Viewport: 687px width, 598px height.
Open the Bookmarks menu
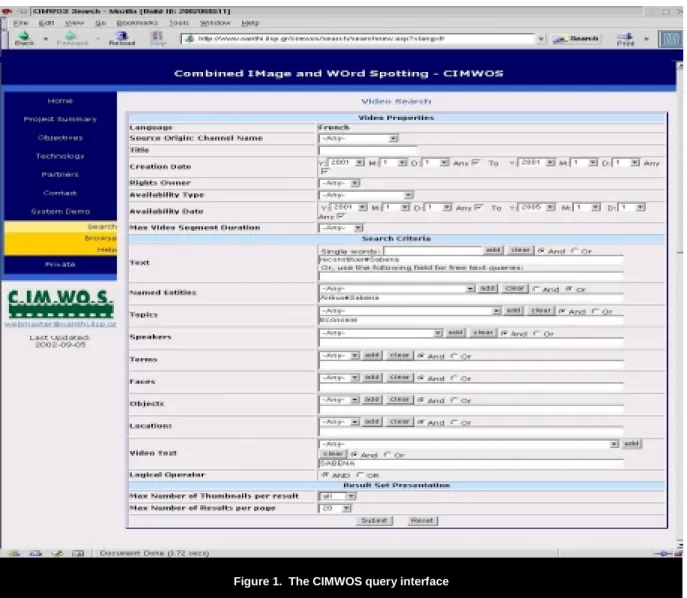coord(137,23)
